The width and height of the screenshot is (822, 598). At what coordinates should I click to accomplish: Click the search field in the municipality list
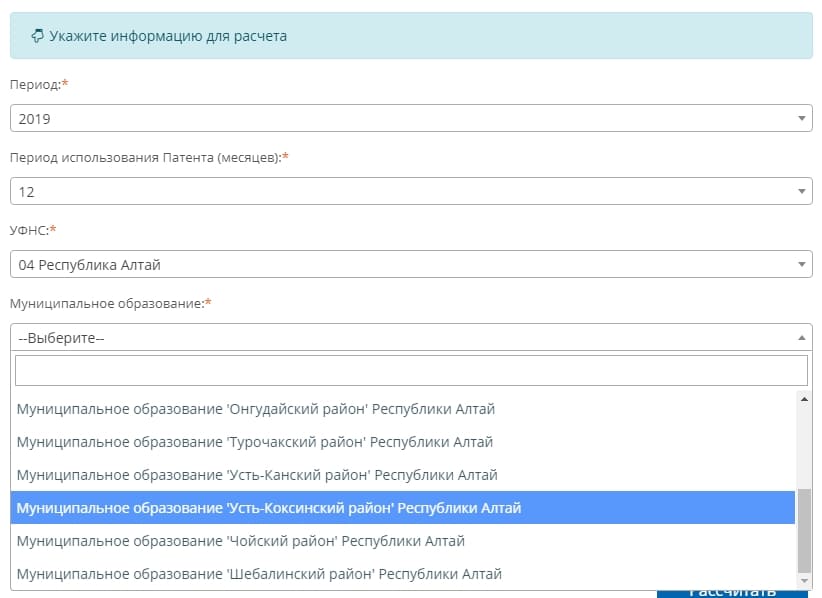pos(411,371)
